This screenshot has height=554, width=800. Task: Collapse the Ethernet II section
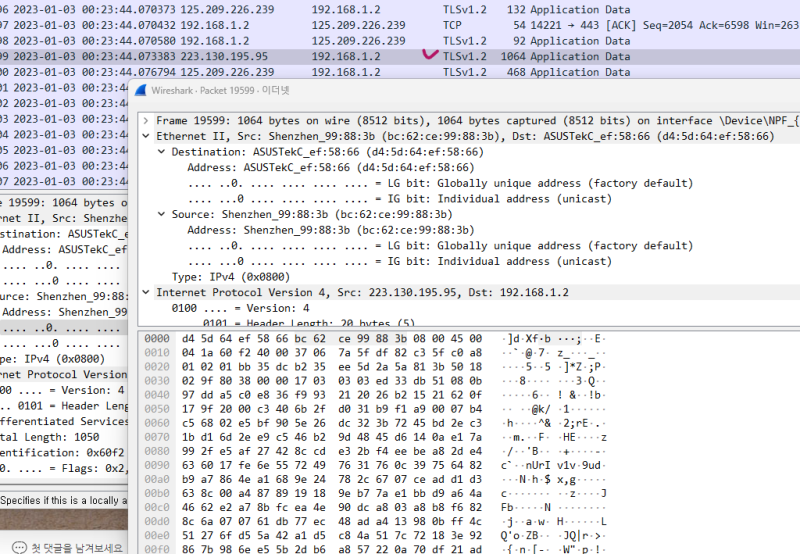pos(146,136)
